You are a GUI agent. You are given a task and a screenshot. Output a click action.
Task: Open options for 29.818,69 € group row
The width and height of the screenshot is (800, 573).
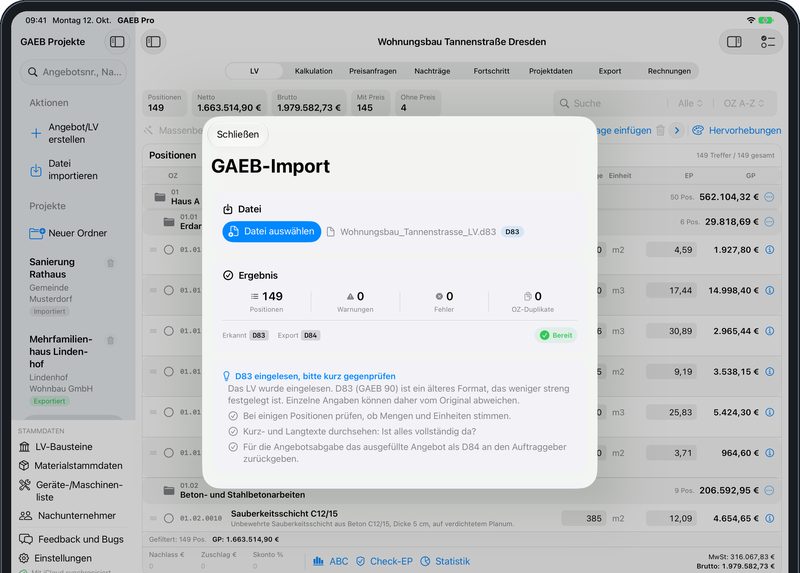click(x=769, y=221)
